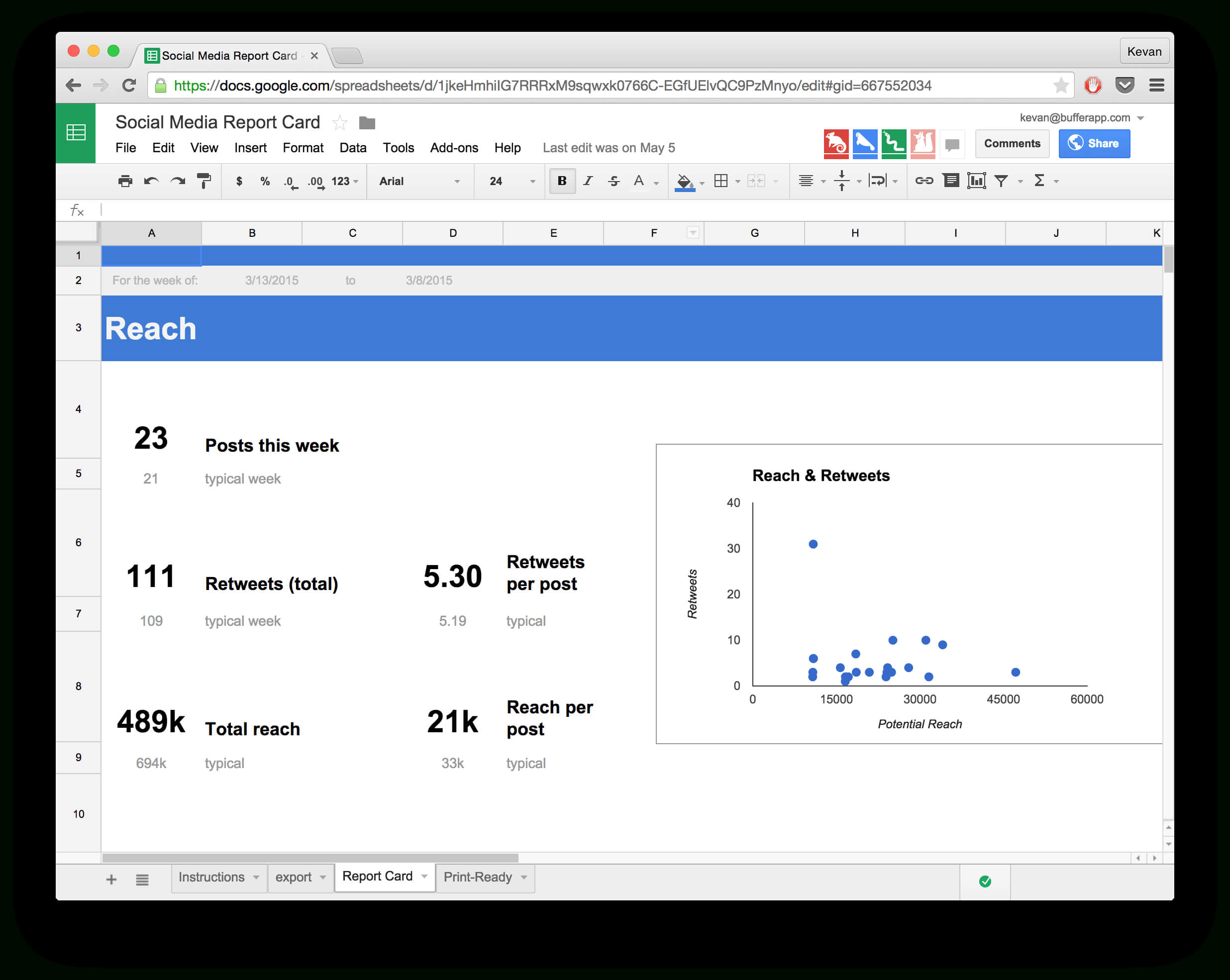The width and height of the screenshot is (1230, 980).
Task: Click the text color icon
Action: [x=639, y=181]
